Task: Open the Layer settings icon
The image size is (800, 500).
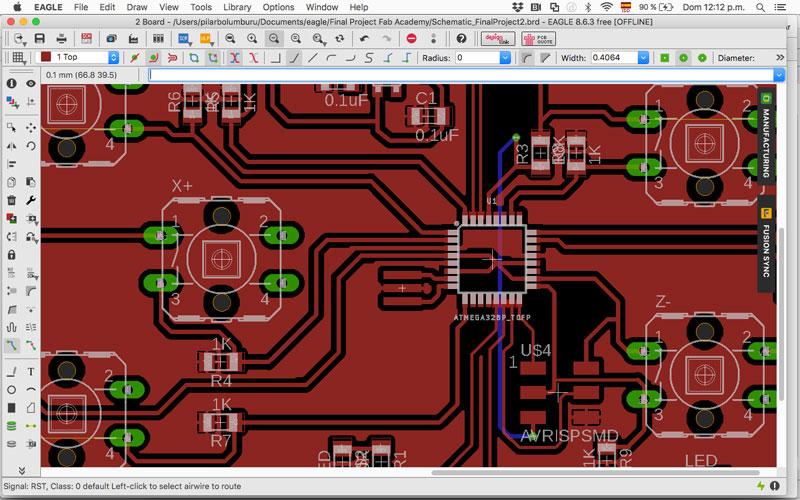Action: coord(12,102)
